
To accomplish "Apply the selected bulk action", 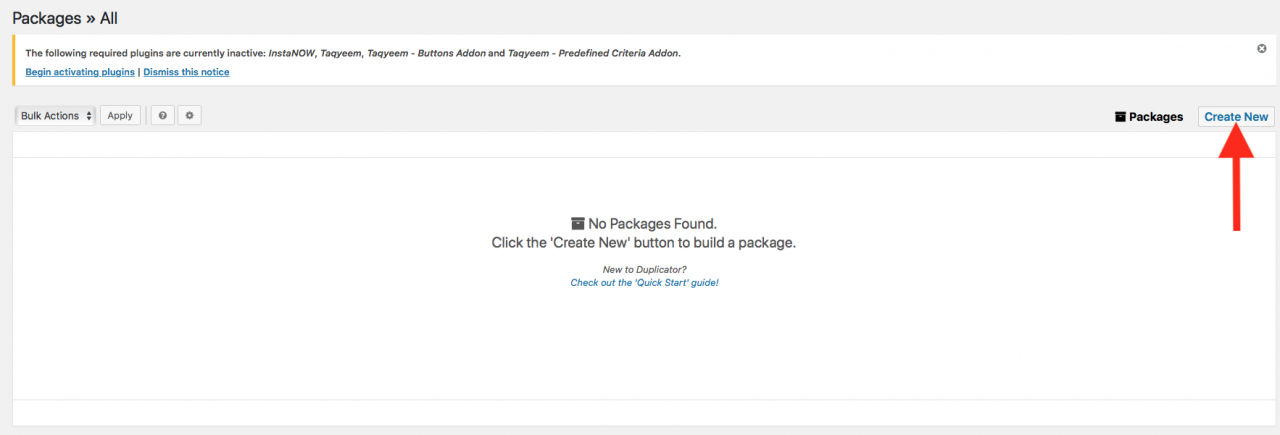I will tap(120, 116).
